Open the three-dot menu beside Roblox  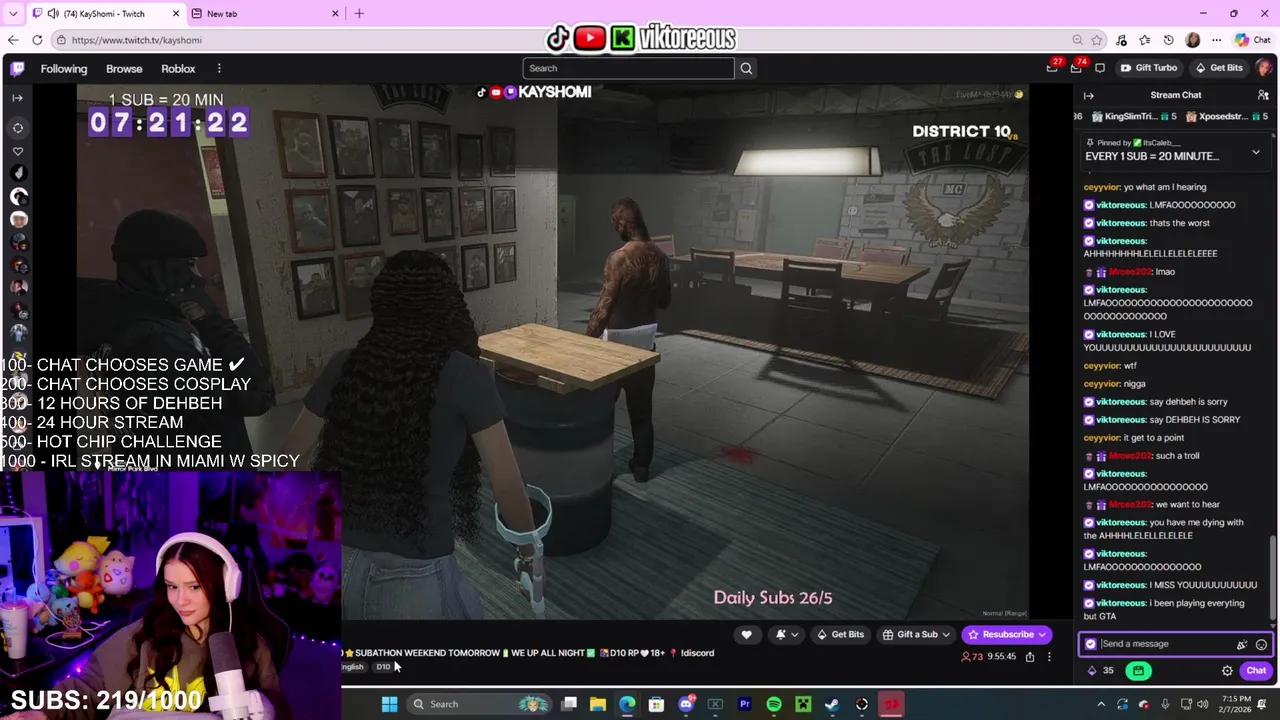[219, 68]
